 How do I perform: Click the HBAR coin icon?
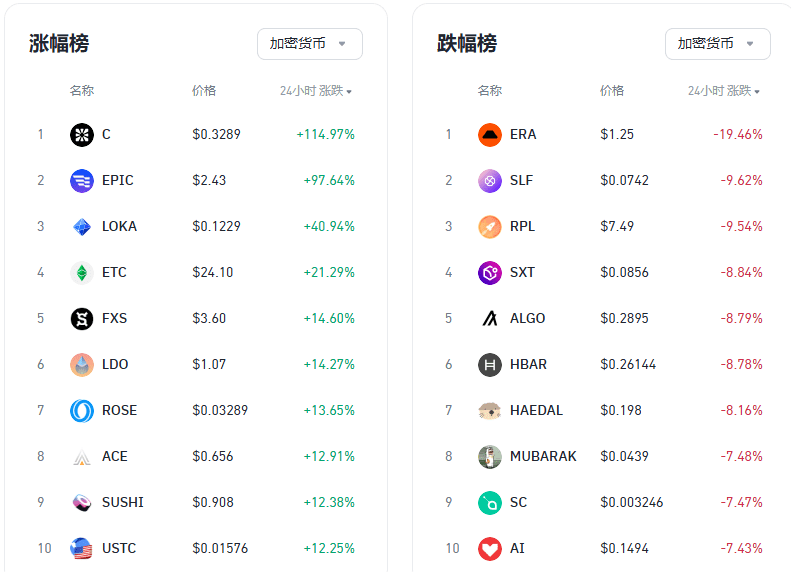click(490, 364)
